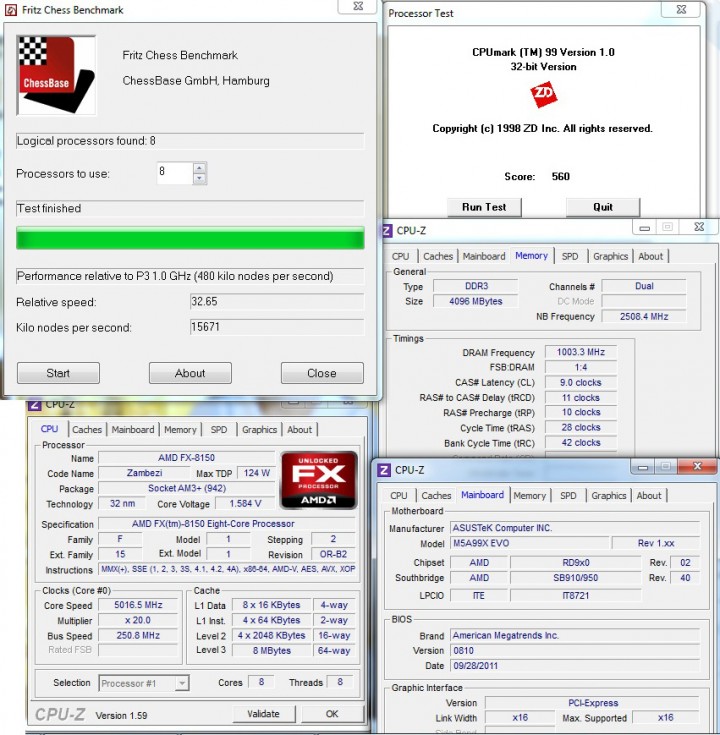Screen dimensions: 720x735
Task: Click the green benchmark progress bar
Action: [x=190, y=238]
